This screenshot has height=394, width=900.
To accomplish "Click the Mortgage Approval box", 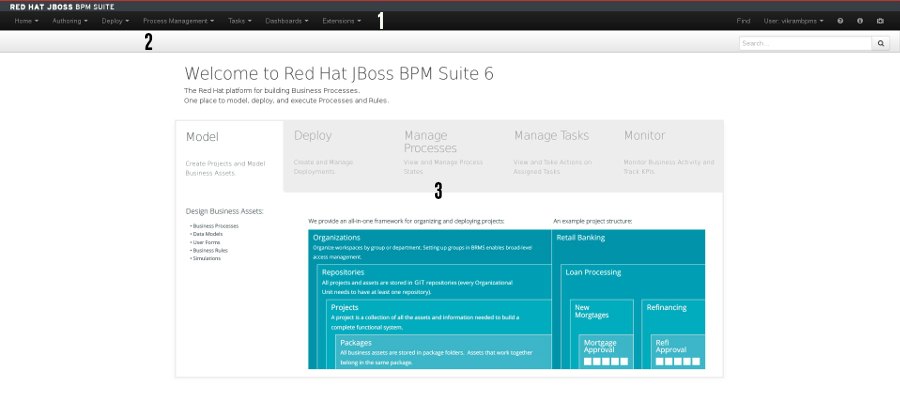I will tap(606, 351).
